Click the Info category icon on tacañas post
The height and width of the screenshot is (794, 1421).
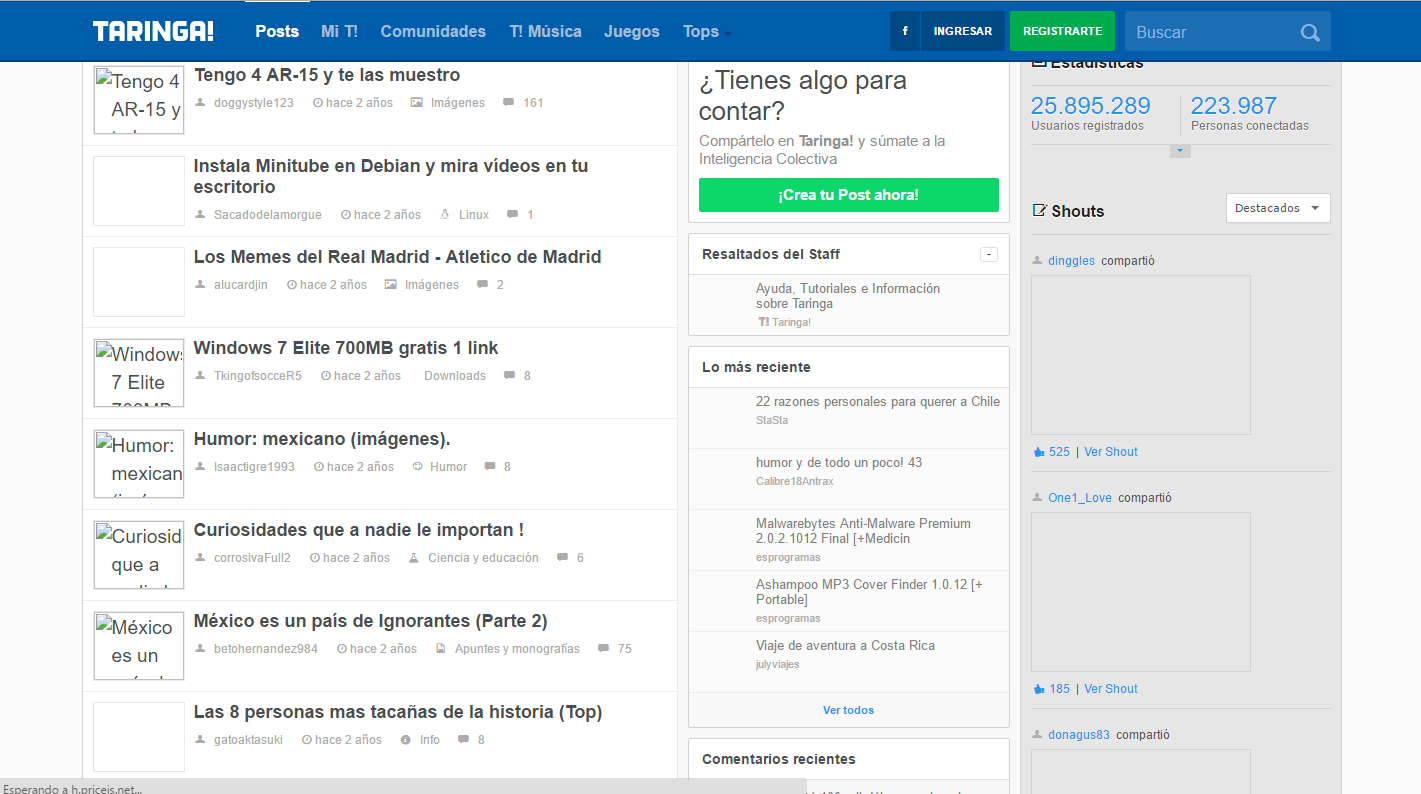click(x=406, y=740)
